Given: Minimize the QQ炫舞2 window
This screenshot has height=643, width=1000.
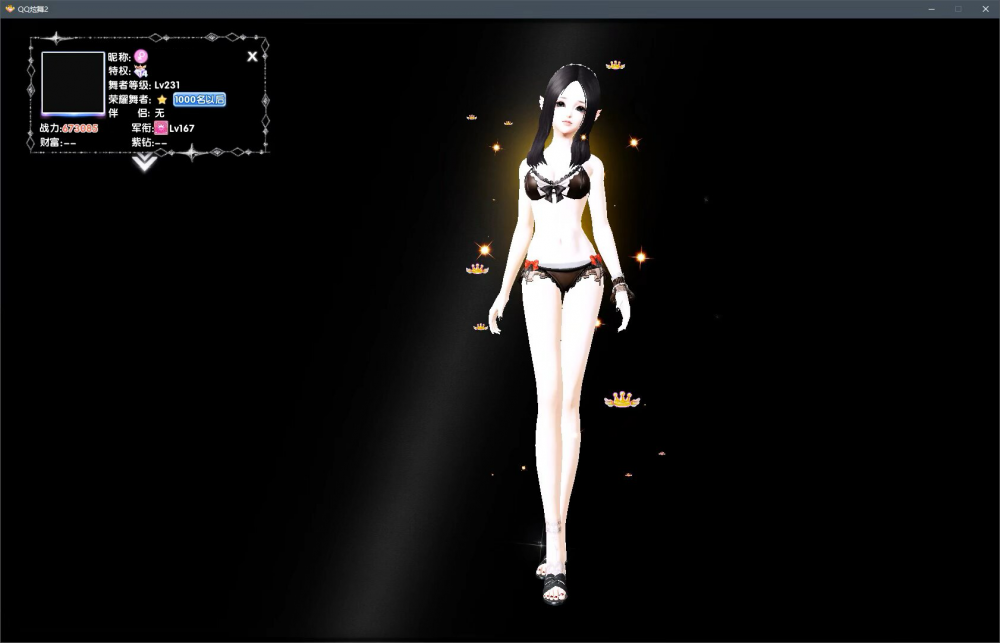Looking at the screenshot, I should click(x=932, y=9).
